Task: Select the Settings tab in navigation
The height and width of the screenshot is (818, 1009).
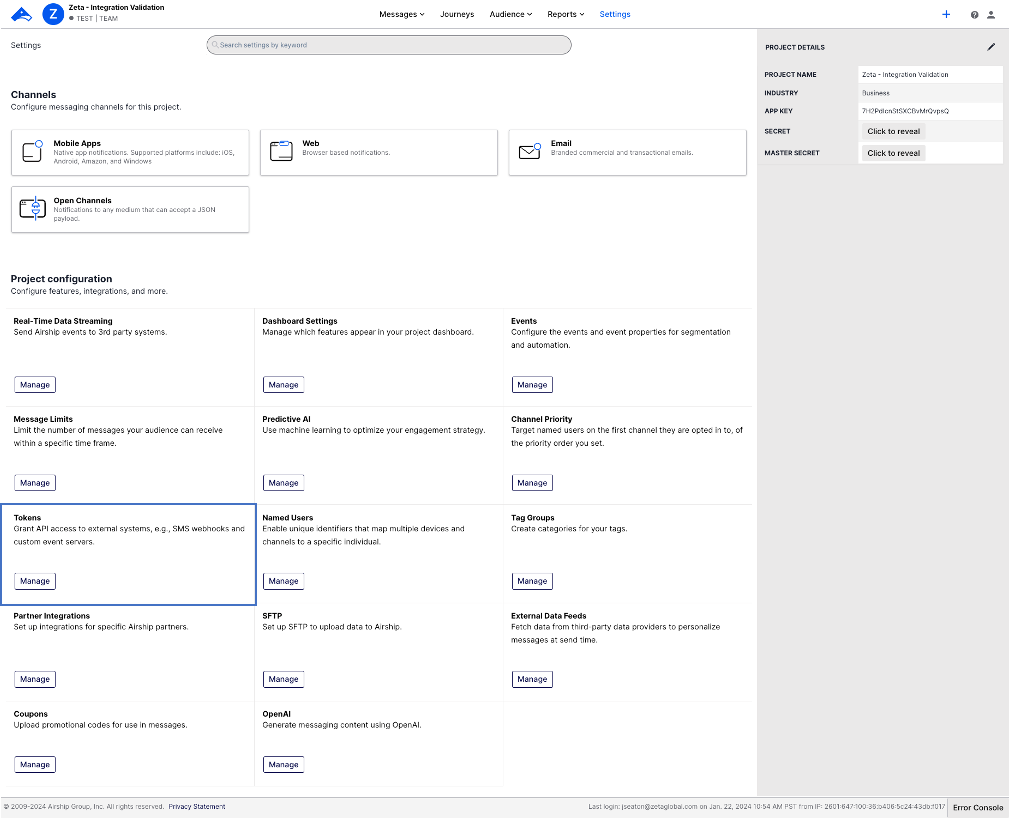Action: [x=615, y=14]
